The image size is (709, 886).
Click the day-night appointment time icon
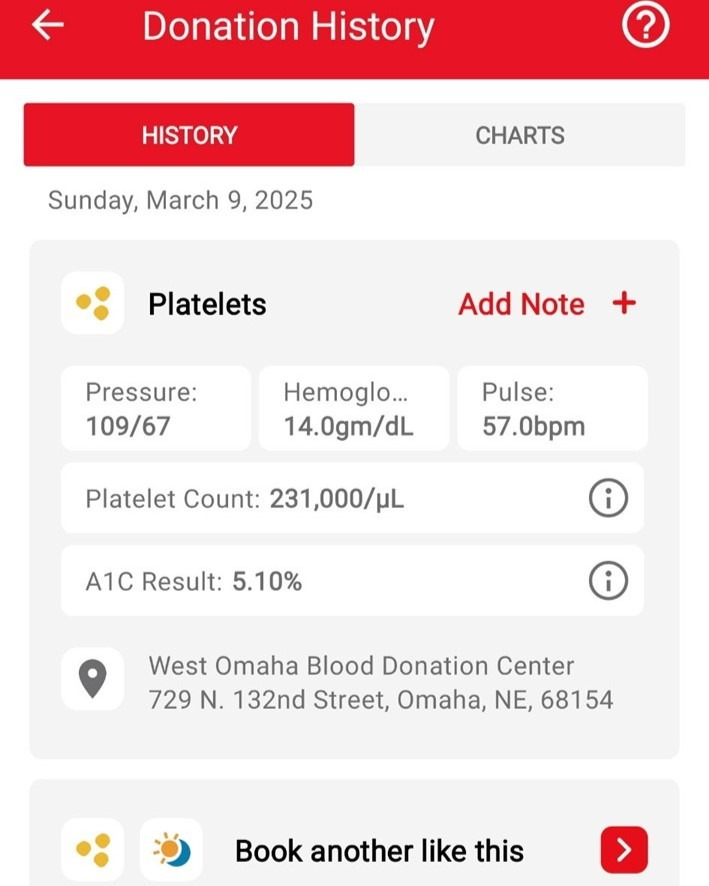[x=171, y=849]
